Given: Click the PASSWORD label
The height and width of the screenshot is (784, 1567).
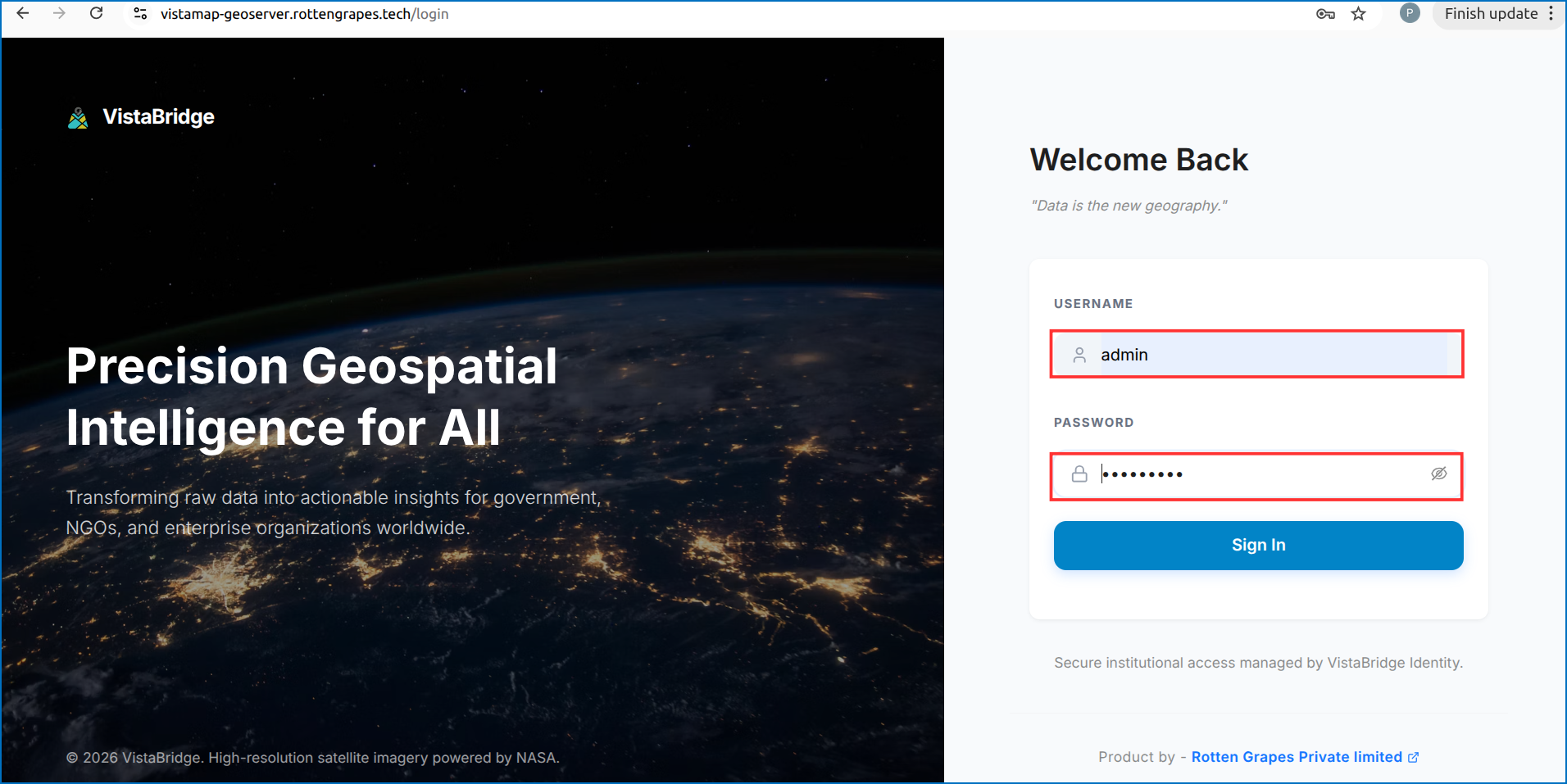Looking at the screenshot, I should click(1093, 423).
